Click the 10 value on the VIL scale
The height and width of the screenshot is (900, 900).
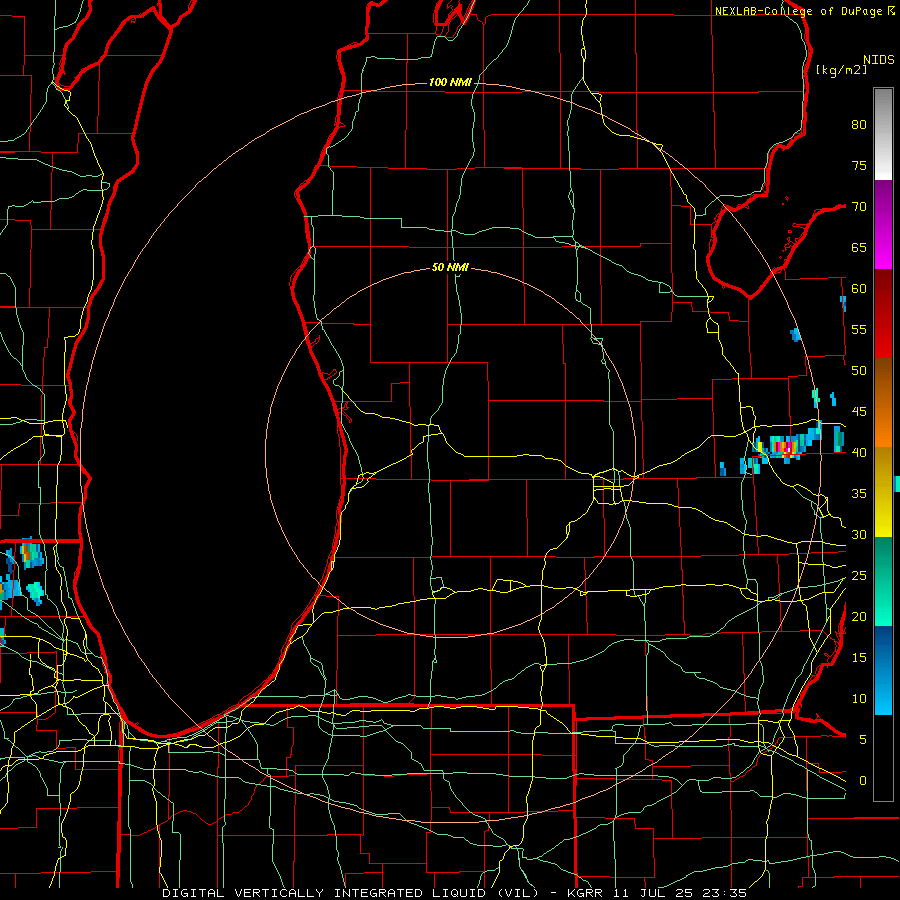tap(859, 699)
